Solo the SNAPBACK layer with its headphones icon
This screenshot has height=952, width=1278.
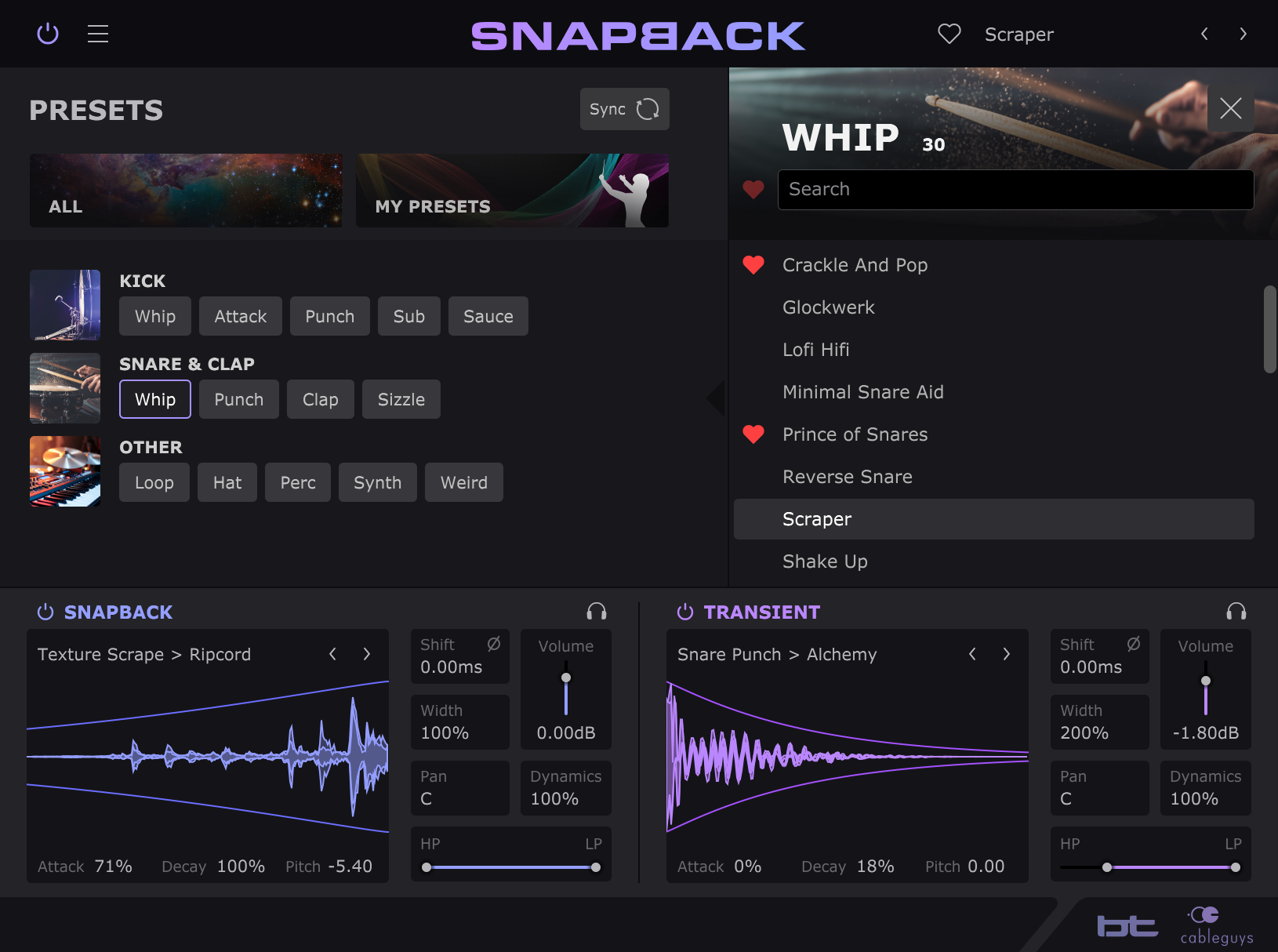[596, 612]
